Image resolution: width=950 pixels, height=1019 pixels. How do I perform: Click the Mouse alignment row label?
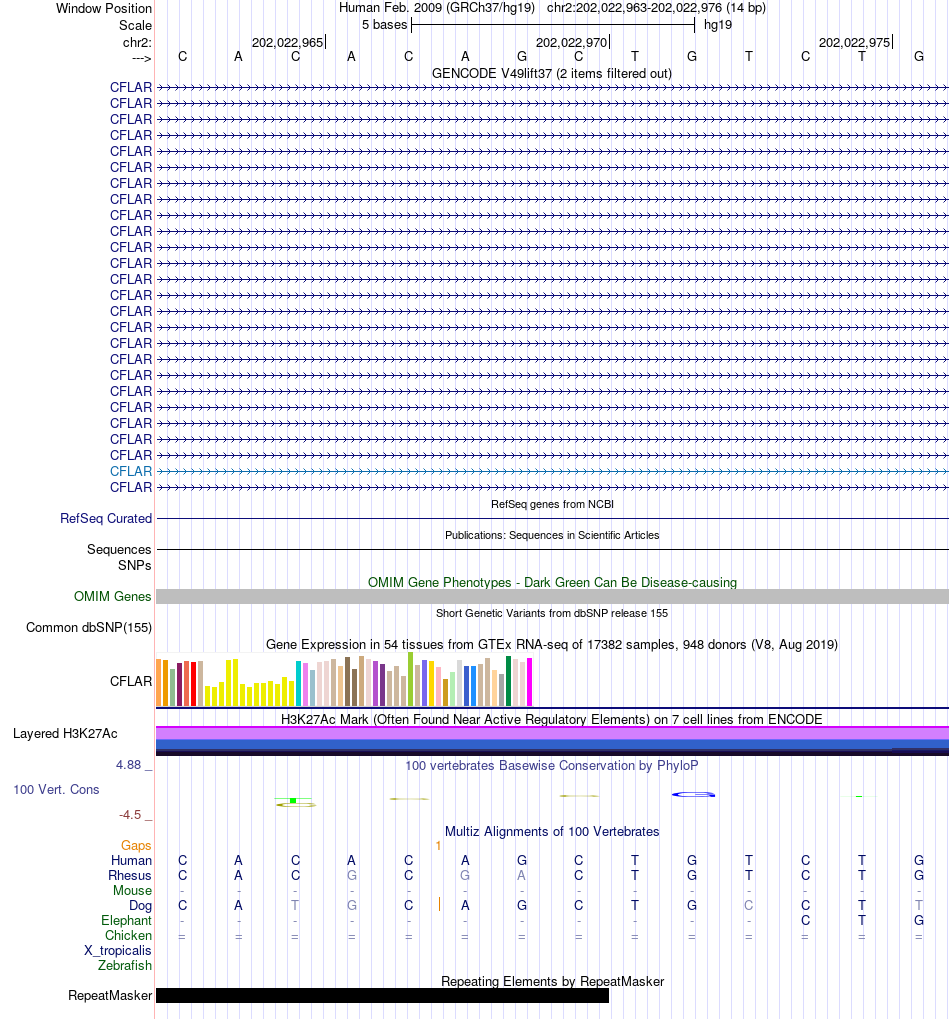pyautogui.click(x=133, y=890)
